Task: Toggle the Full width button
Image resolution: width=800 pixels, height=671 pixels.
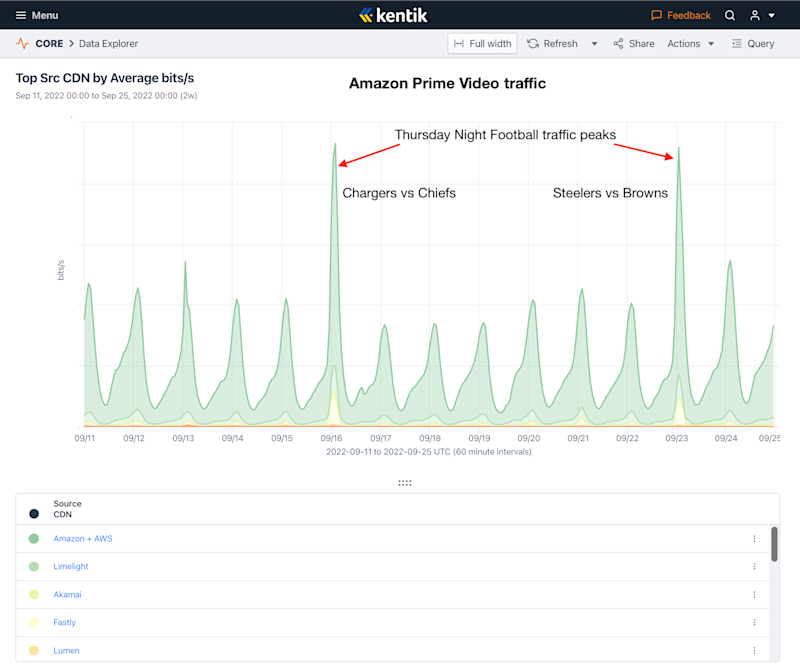Action: tap(482, 43)
